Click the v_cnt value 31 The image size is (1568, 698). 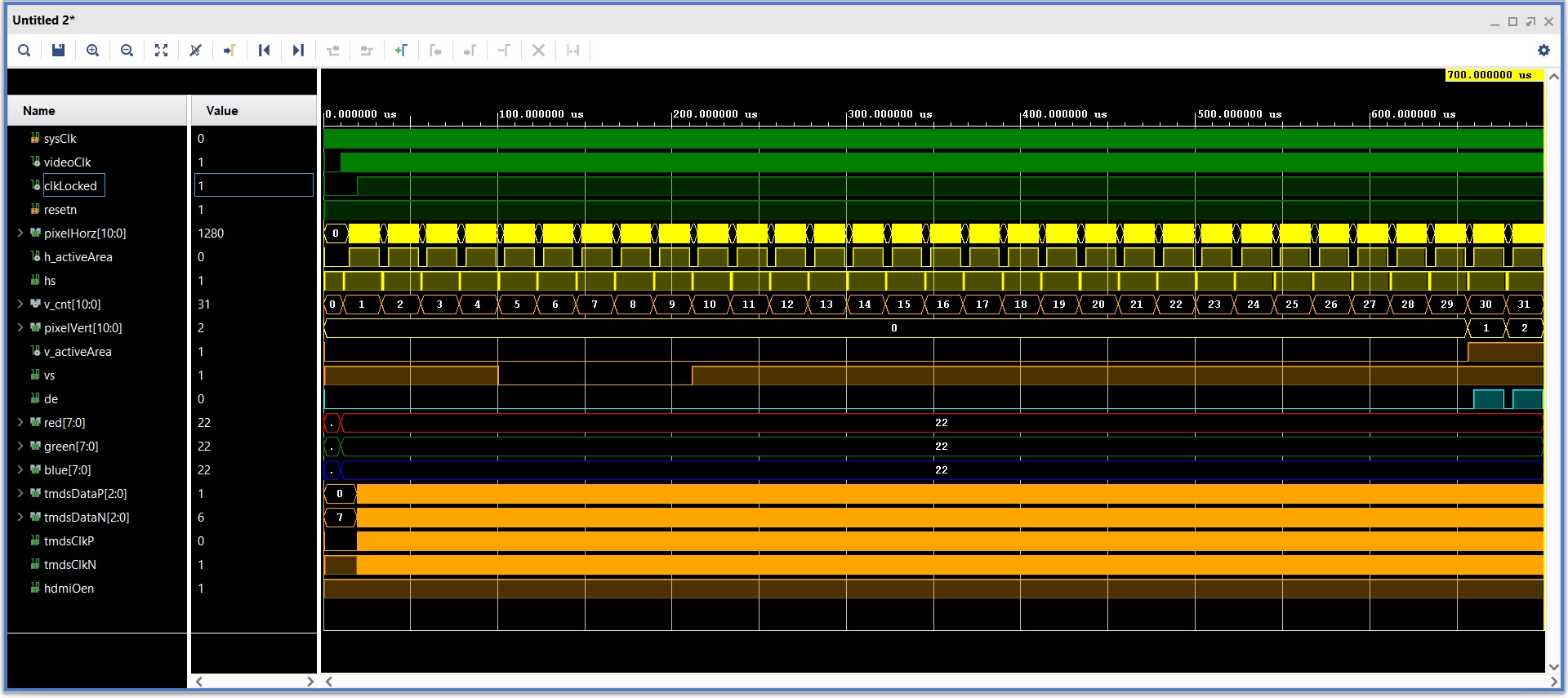coord(204,305)
